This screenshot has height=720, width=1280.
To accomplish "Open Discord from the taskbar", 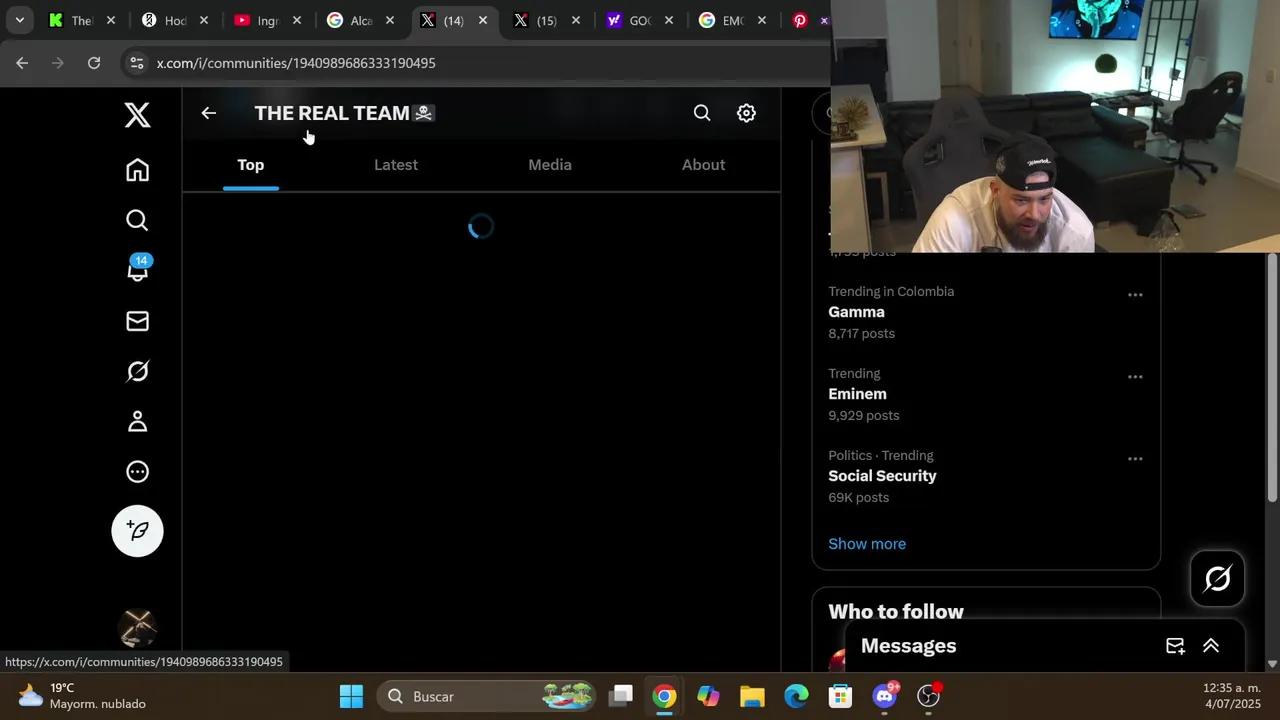I will click(x=885, y=696).
